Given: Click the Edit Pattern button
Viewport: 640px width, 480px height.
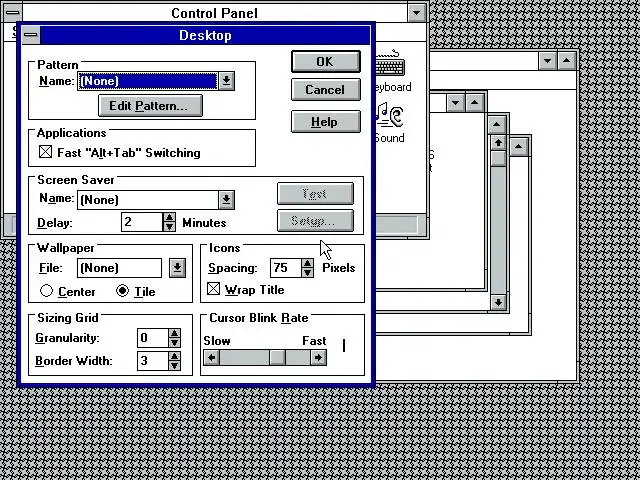Looking at the screenshot, I should [150, 106].
